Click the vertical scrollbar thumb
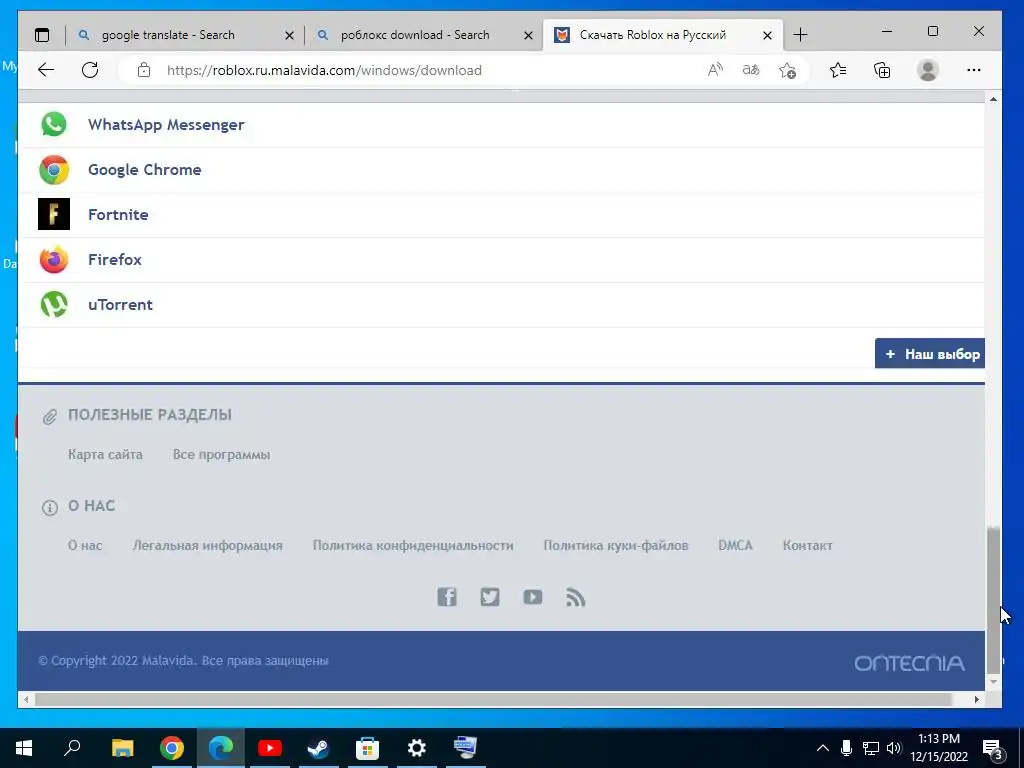1024x768 pixels. coord(993,600)
